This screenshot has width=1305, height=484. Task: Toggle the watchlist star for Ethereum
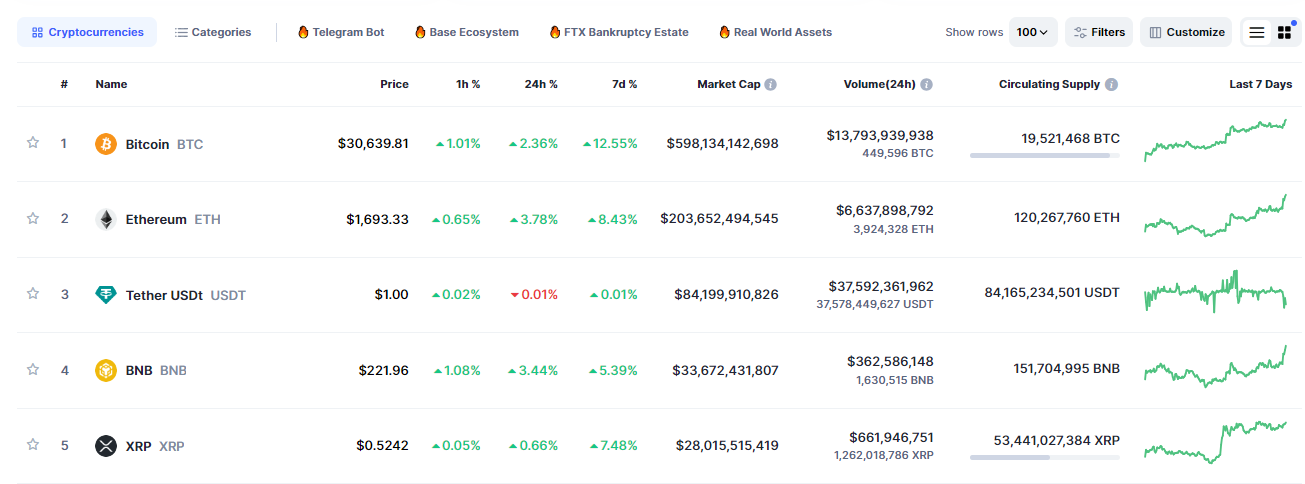[x=33, y=218]
